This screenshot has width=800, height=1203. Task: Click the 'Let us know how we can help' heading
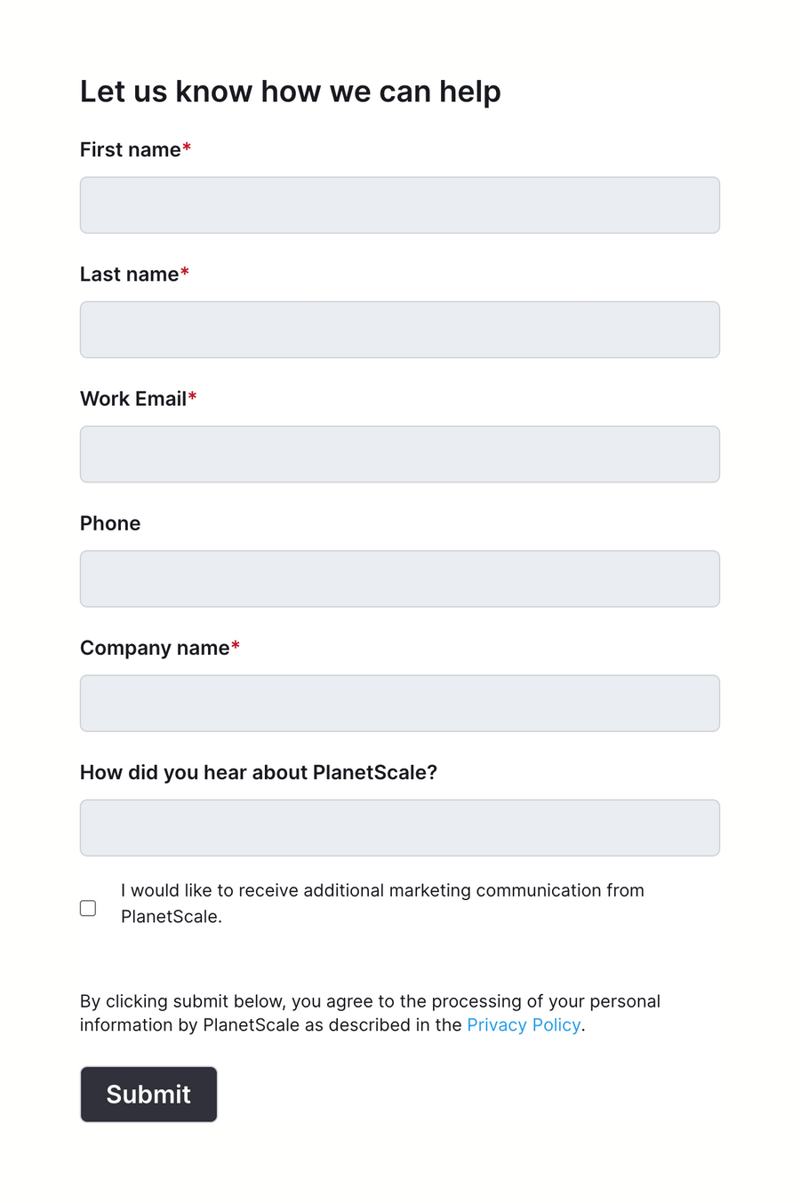[290, 91]
